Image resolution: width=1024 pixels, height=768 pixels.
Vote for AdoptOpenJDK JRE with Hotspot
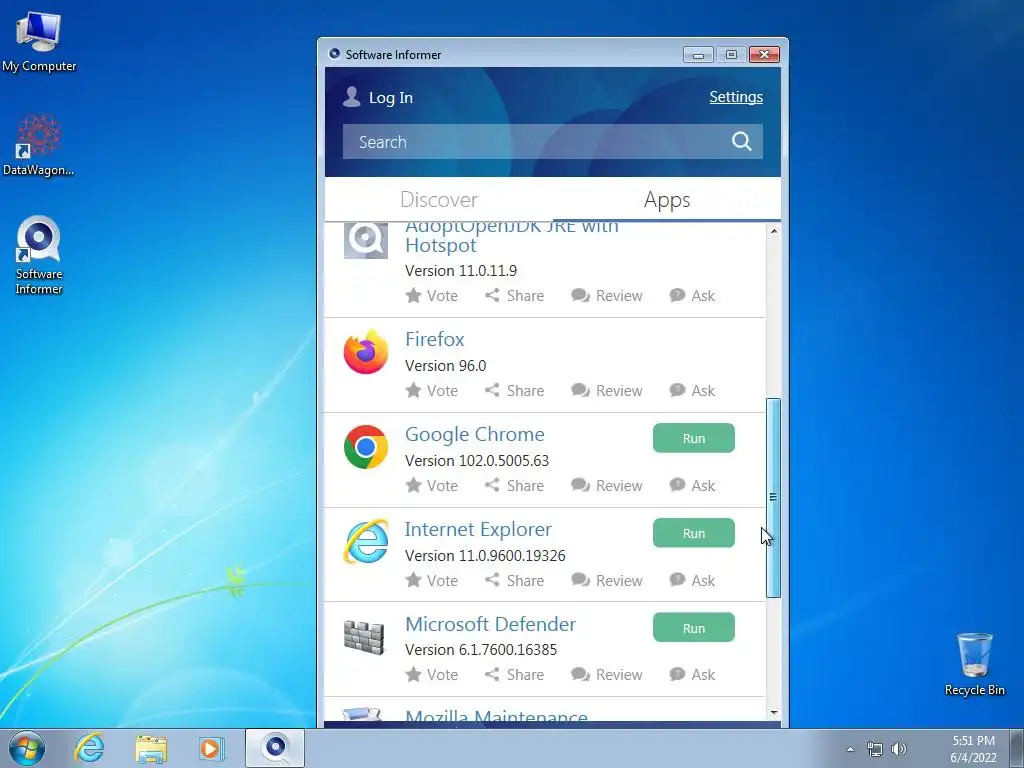(x=432, y=295)
